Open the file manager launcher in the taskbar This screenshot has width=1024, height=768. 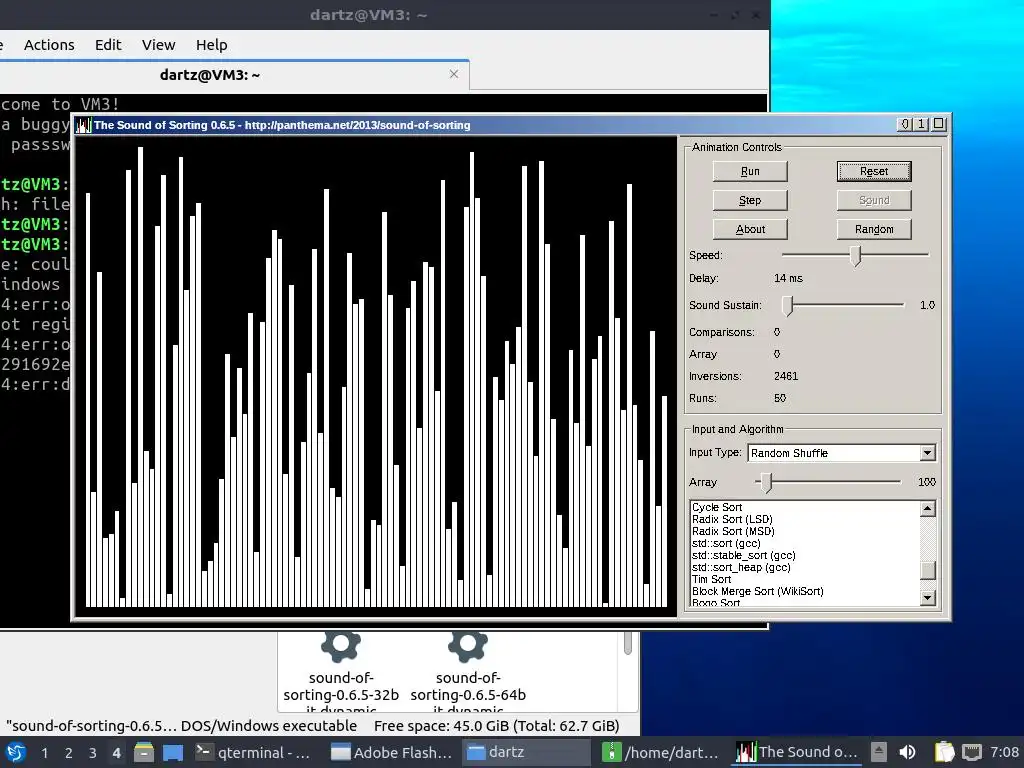144,752
